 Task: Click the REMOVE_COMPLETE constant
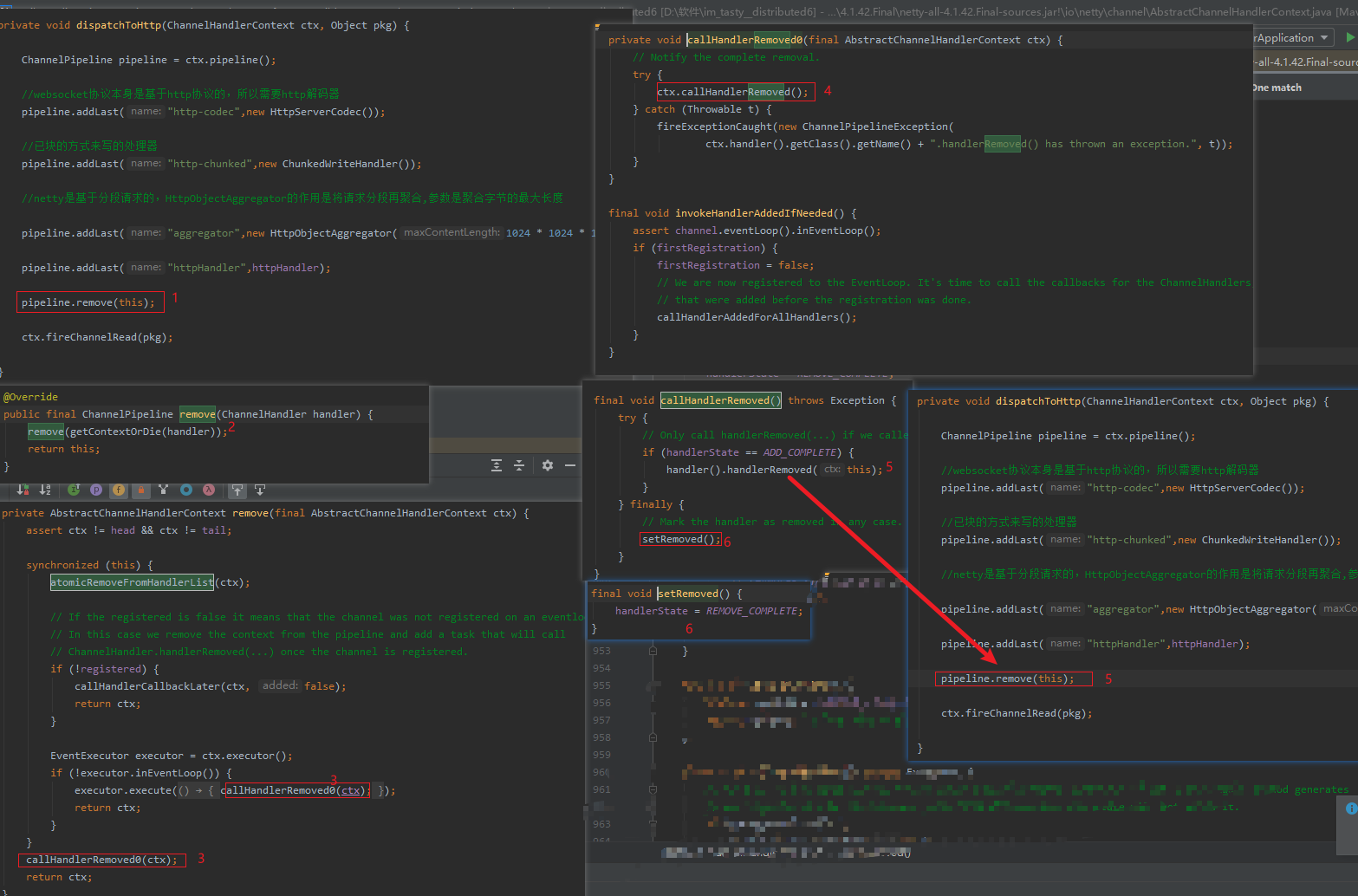[x=752, y=611]
